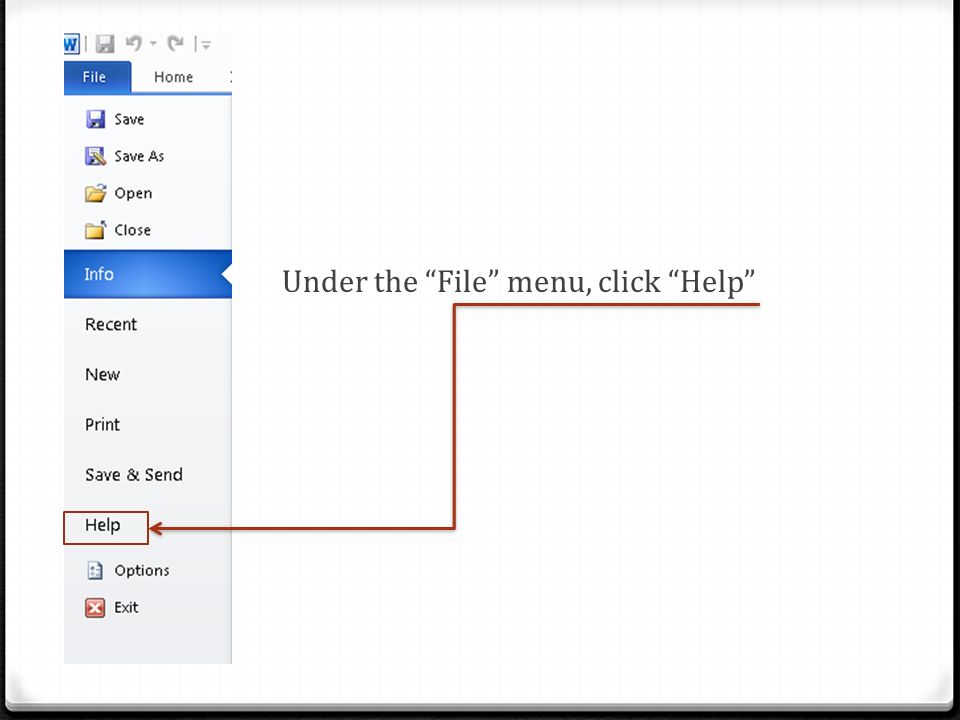
Task: Click the red X Exit icon
Action: coord(95,607)
